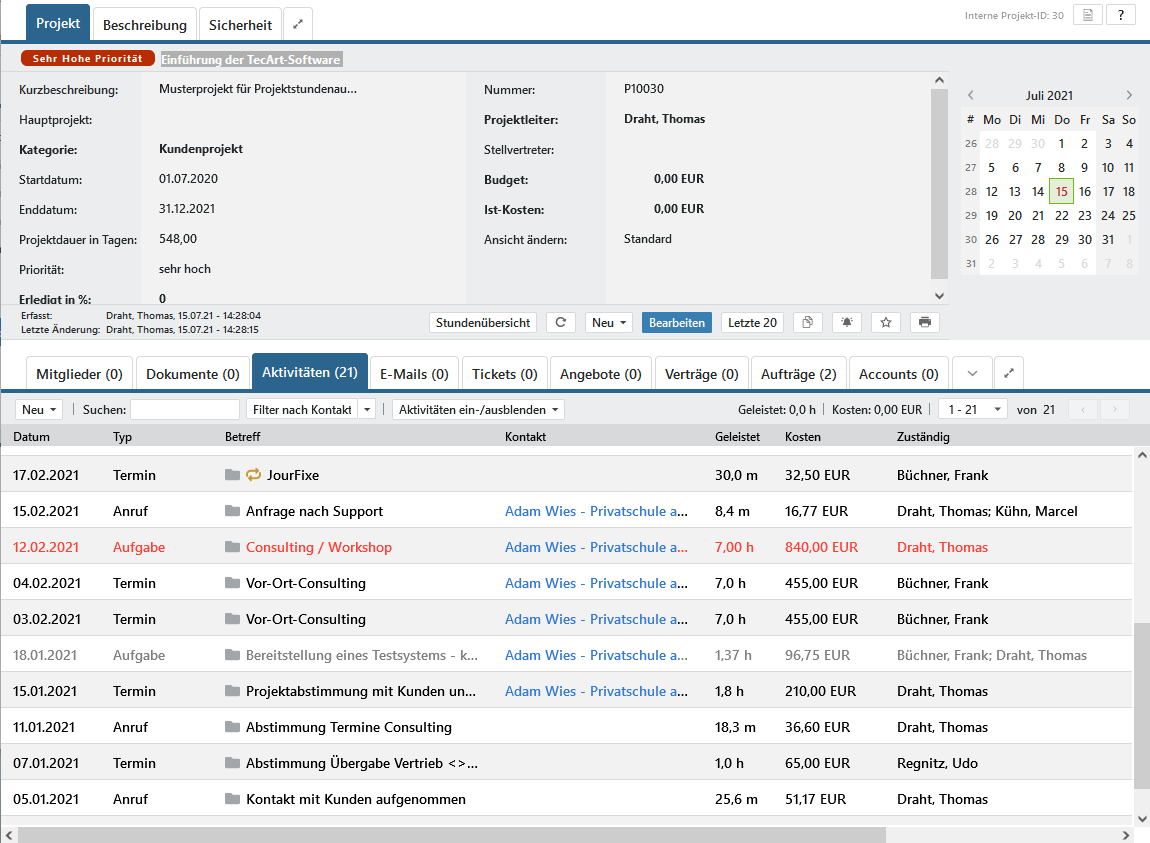1150x843 pixels.
Task: Open the help question mark icon
Action: coord(1121,15)
